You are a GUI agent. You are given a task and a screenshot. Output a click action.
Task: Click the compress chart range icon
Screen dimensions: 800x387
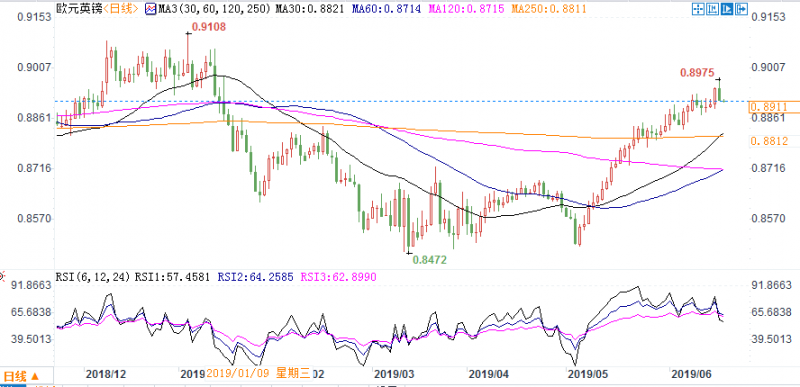click(713, 9)
